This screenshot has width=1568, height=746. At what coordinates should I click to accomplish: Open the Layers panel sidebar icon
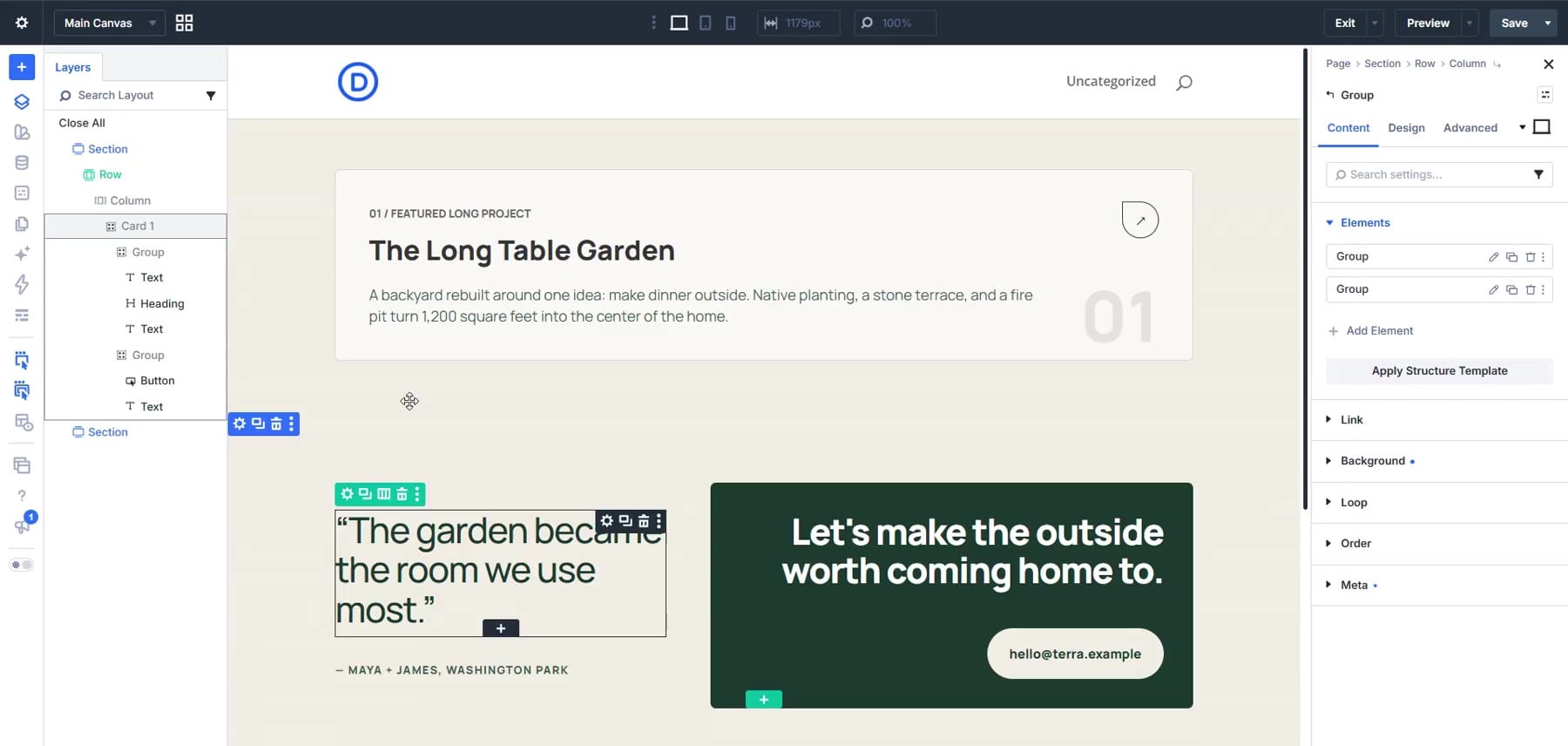click(22, 102)
